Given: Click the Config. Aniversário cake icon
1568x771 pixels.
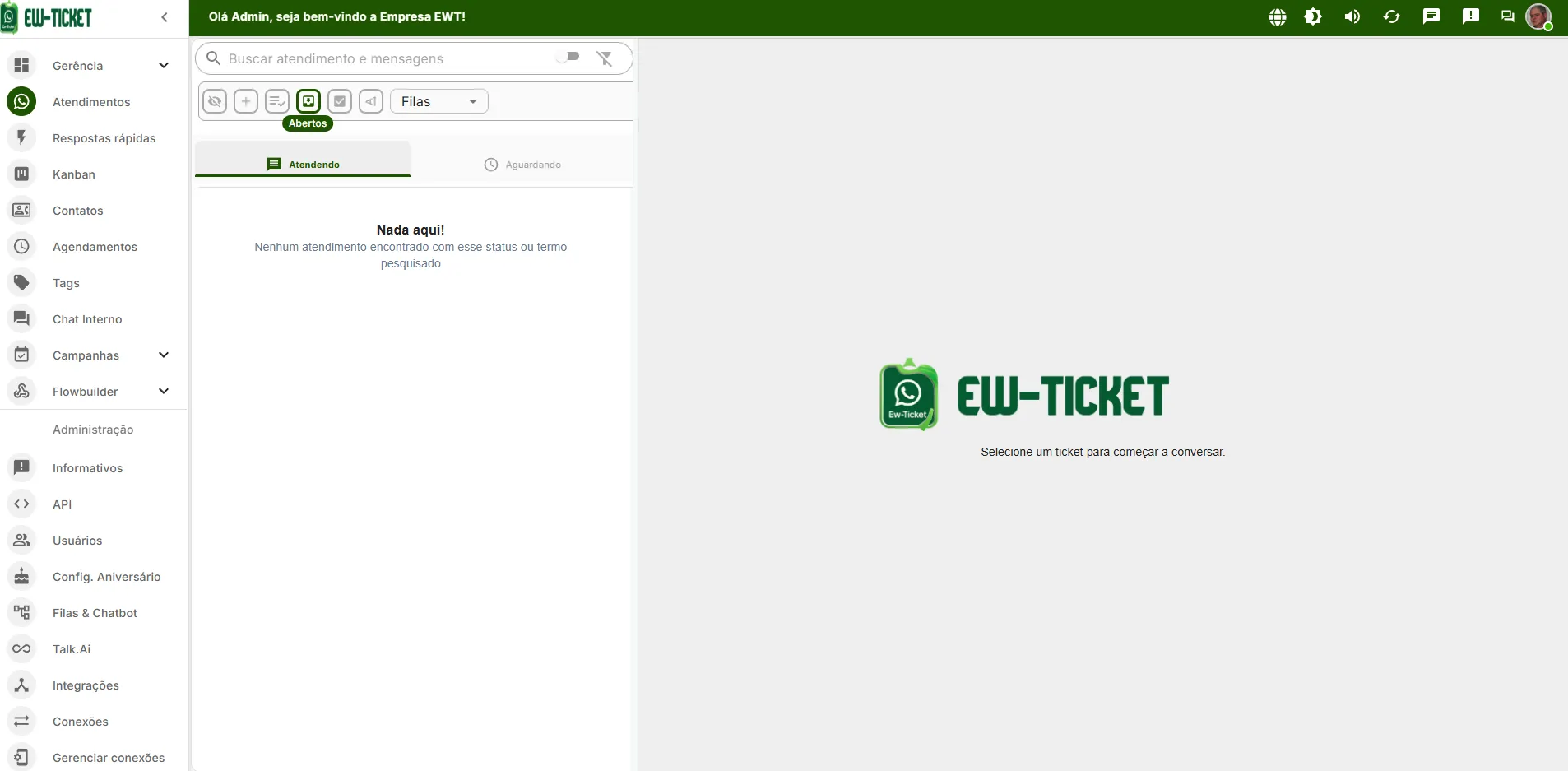Looking at the screenshot, I should (x=22, y=577).
